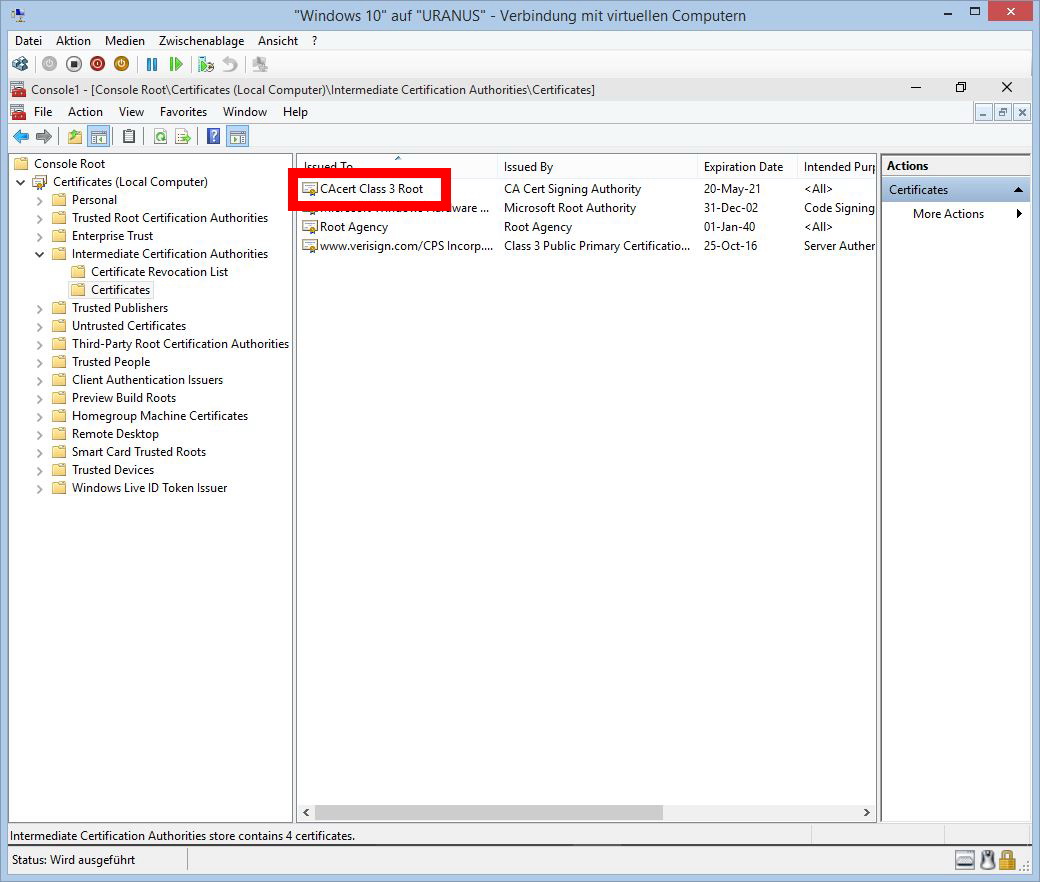Select the Root Agency certificate row
The width and height of the screenshot is (1040, 882).
click(354, 227)
